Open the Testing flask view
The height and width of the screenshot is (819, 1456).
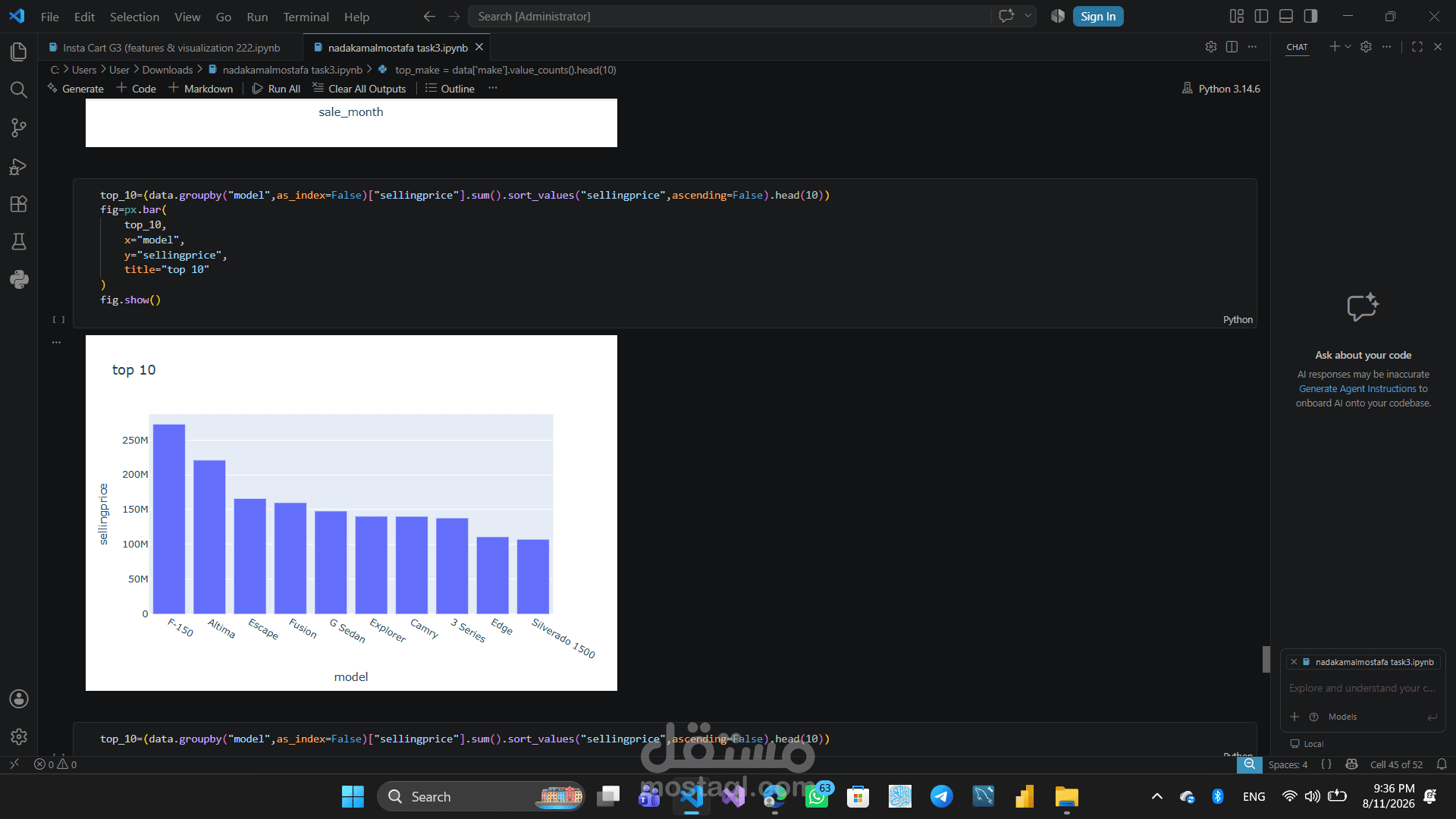pos(19,242)
